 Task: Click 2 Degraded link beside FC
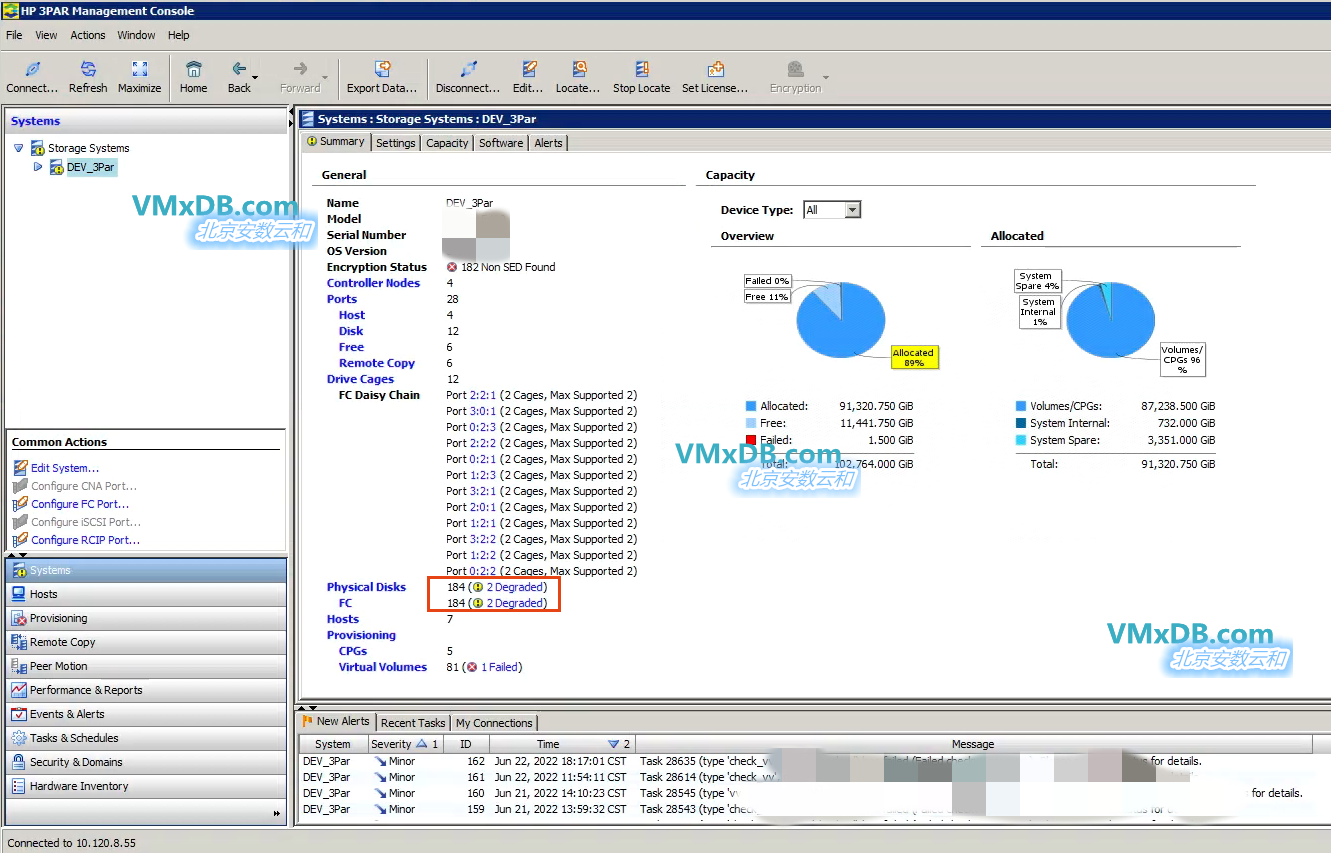point(516,603)
